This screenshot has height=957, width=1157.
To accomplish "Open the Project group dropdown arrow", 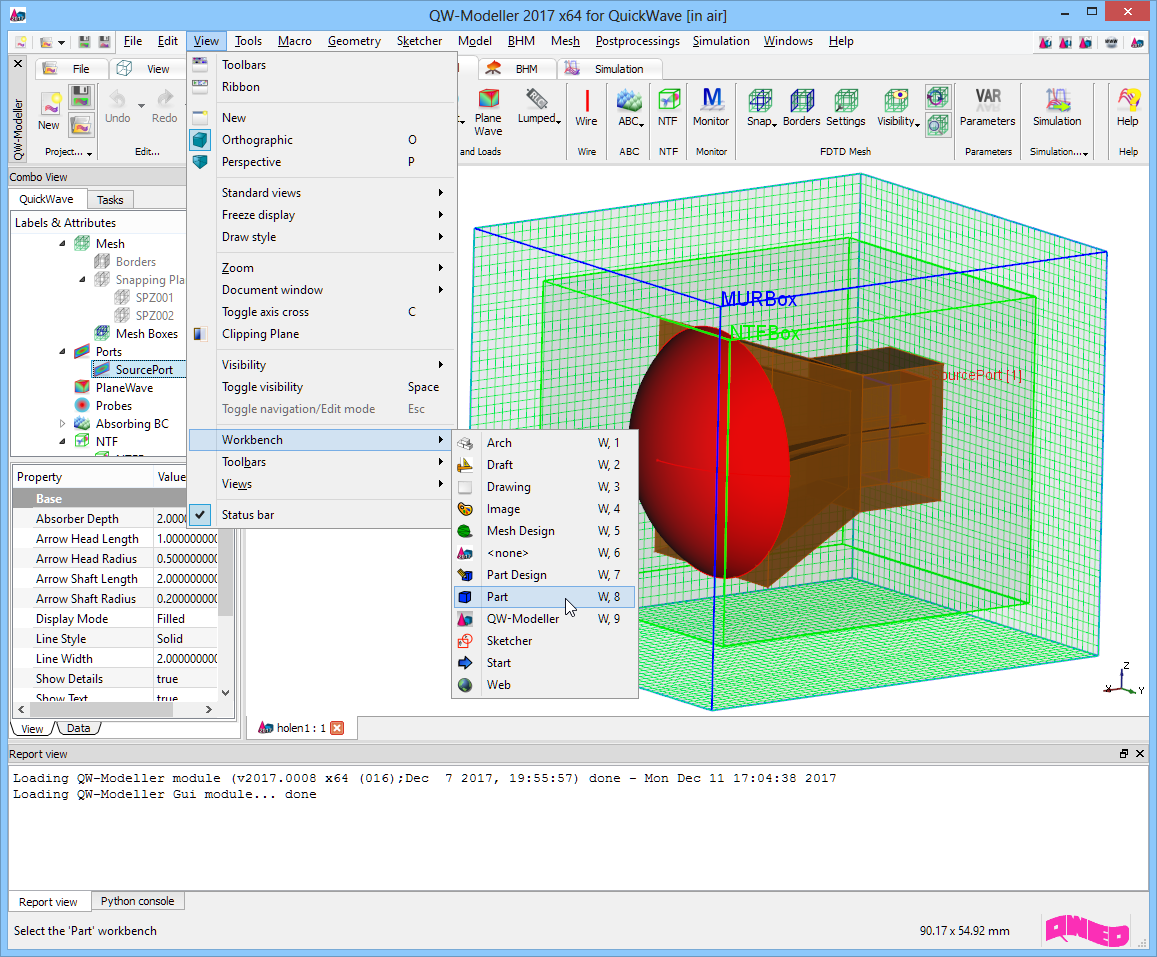I will [x=89, y=153].
